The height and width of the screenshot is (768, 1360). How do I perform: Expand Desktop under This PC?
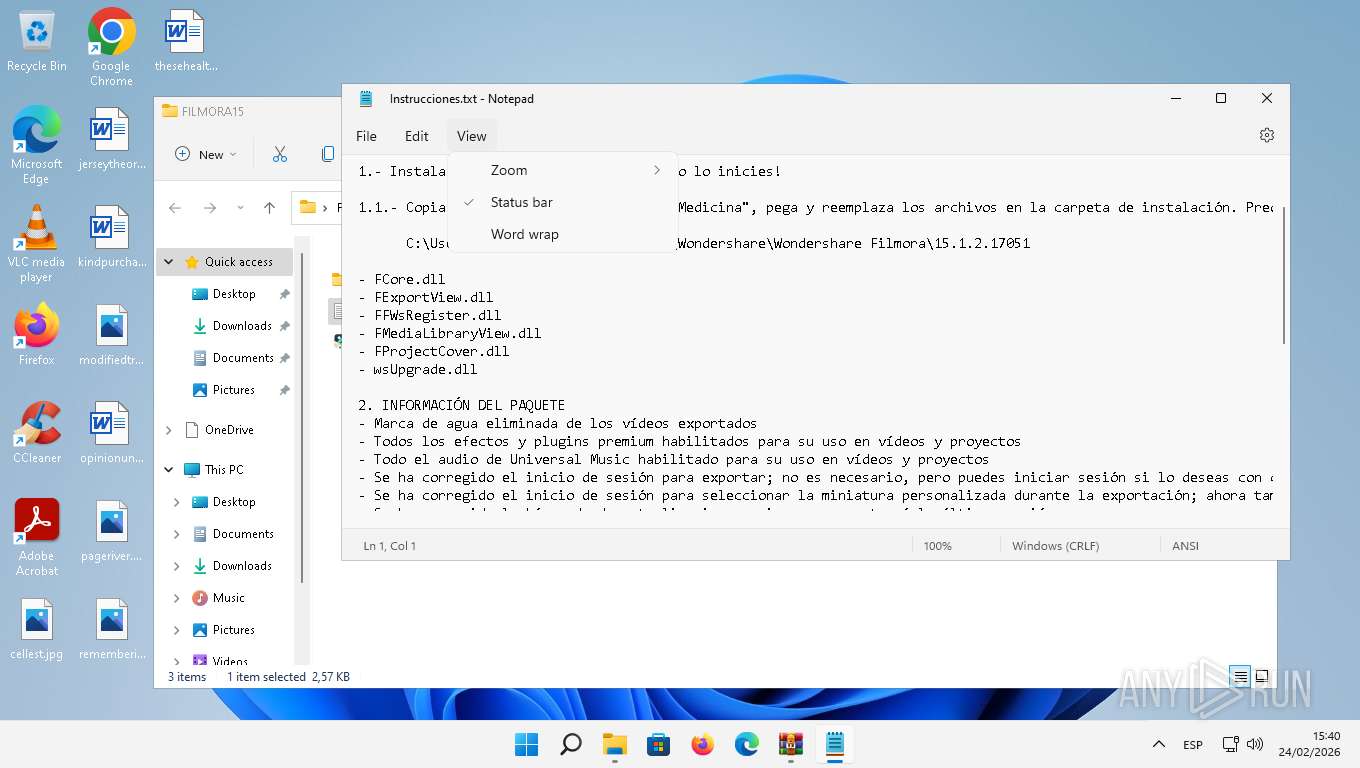[177, 502]
